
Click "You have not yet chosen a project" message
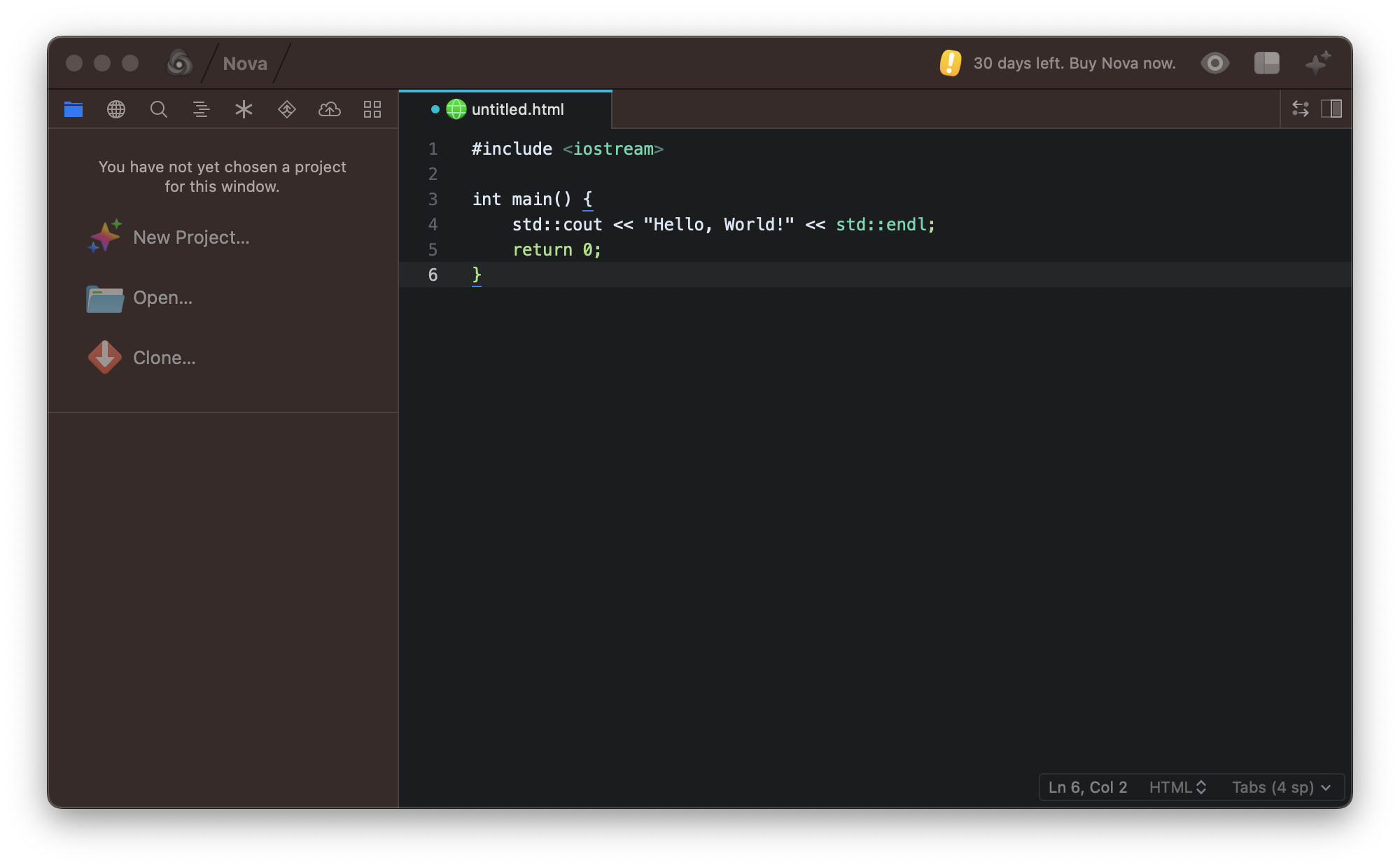[x=222, y=176]
